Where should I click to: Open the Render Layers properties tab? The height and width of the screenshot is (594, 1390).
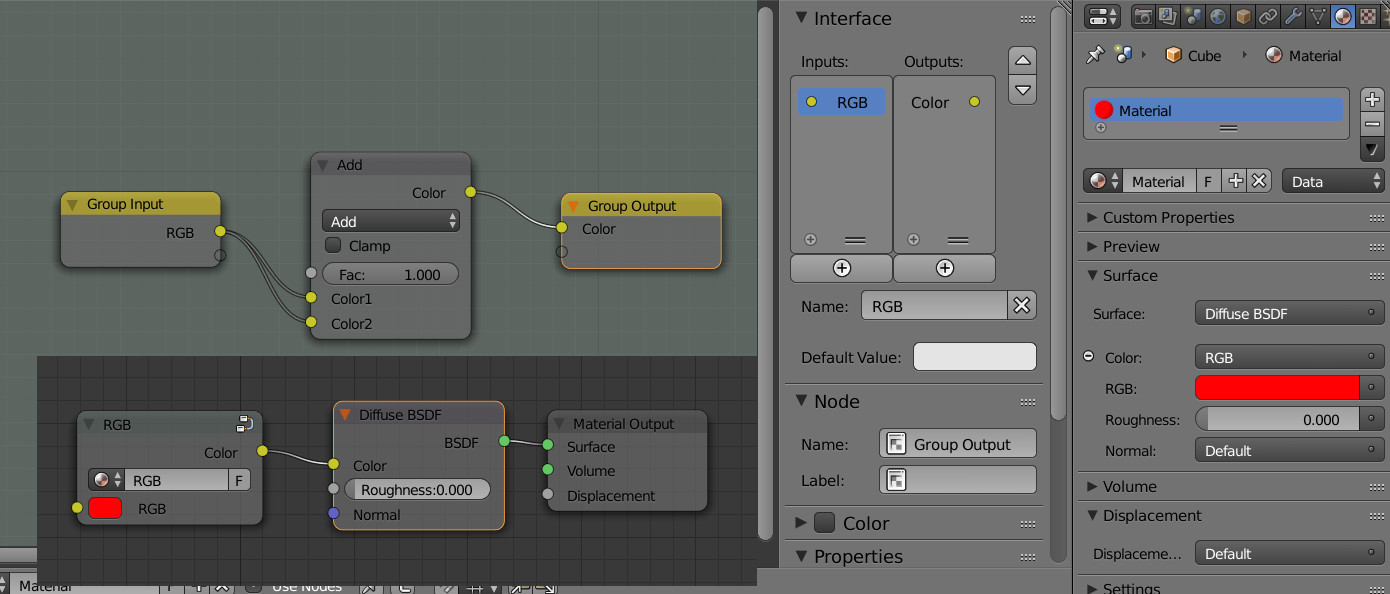click(1167, 16)
